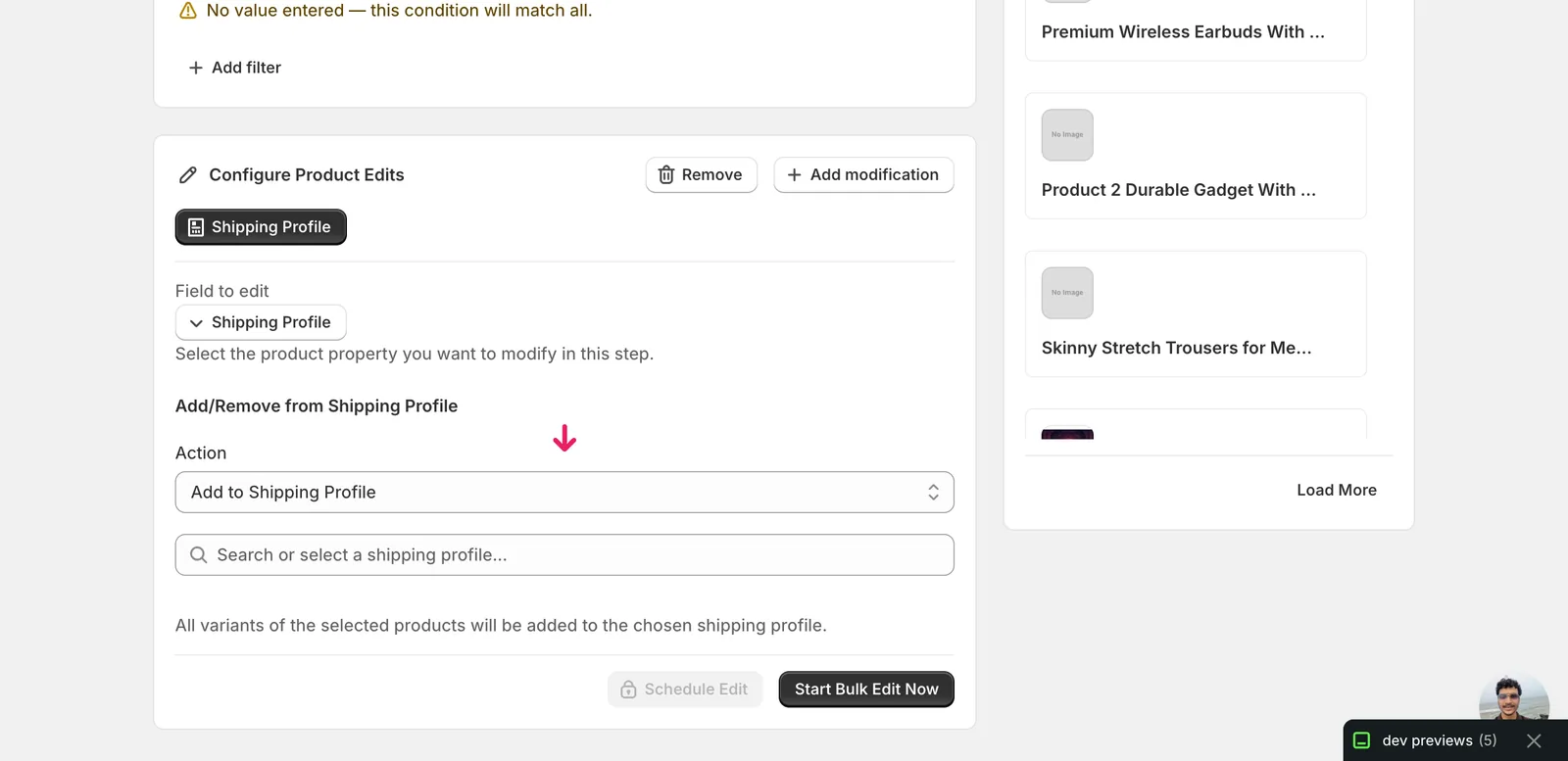This screenshot has width=1568, height=761.
Task: Close the dev previews bar
Action: pos(1534,740)
